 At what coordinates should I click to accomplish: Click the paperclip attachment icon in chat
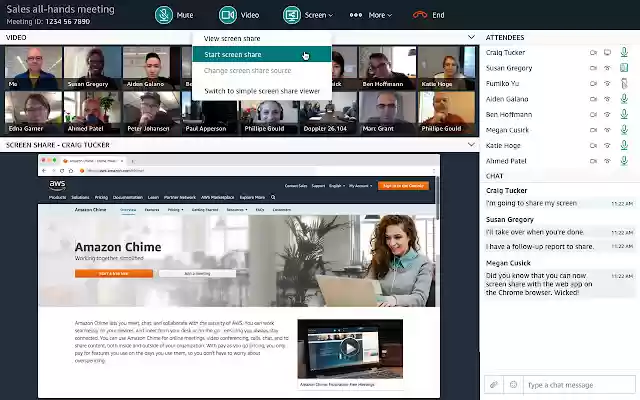(x=494, y=384)
